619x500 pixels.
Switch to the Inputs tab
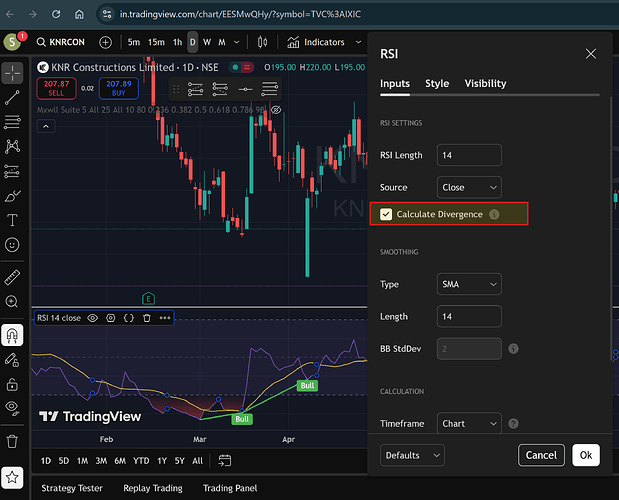(395, 84)
